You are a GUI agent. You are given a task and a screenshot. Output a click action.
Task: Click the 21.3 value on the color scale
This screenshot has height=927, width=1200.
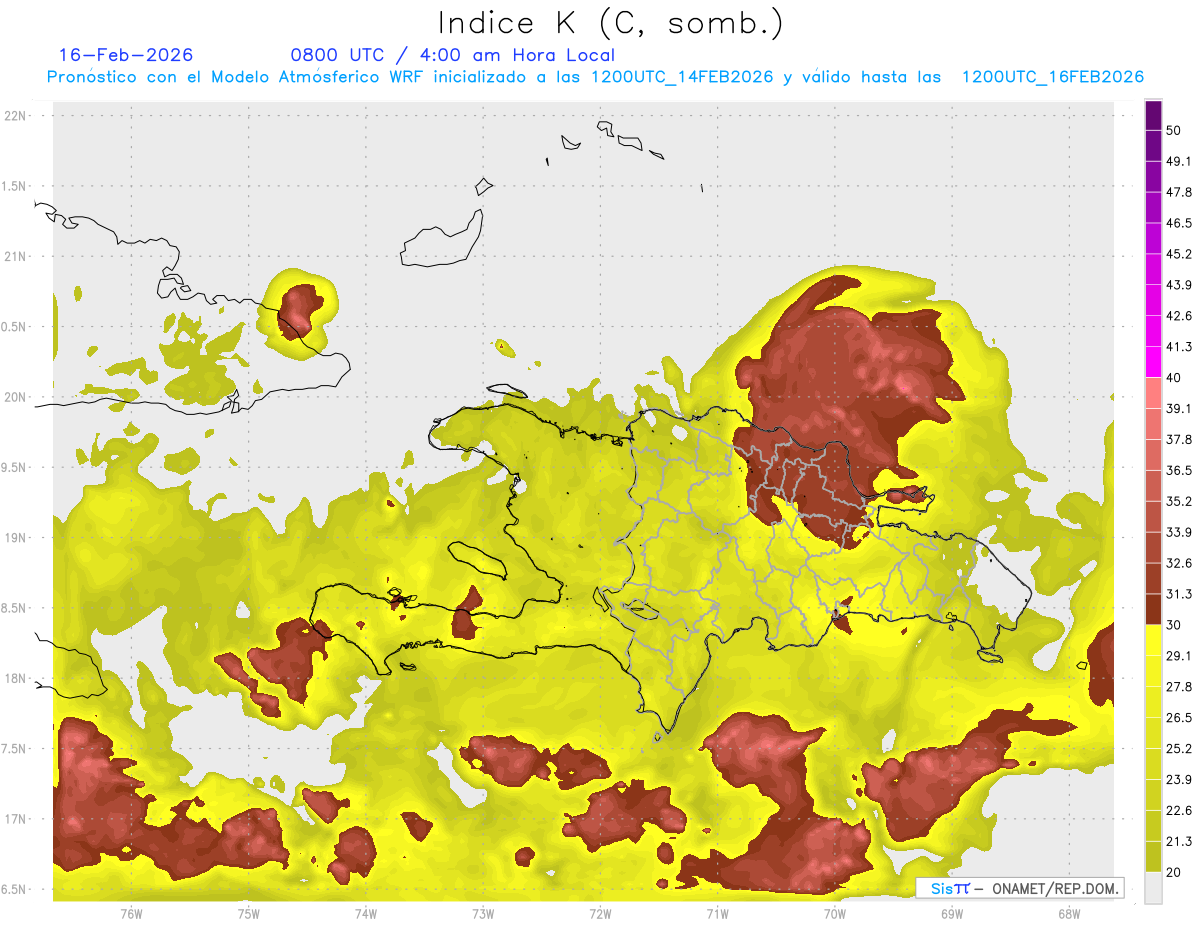coord(1179,841)
